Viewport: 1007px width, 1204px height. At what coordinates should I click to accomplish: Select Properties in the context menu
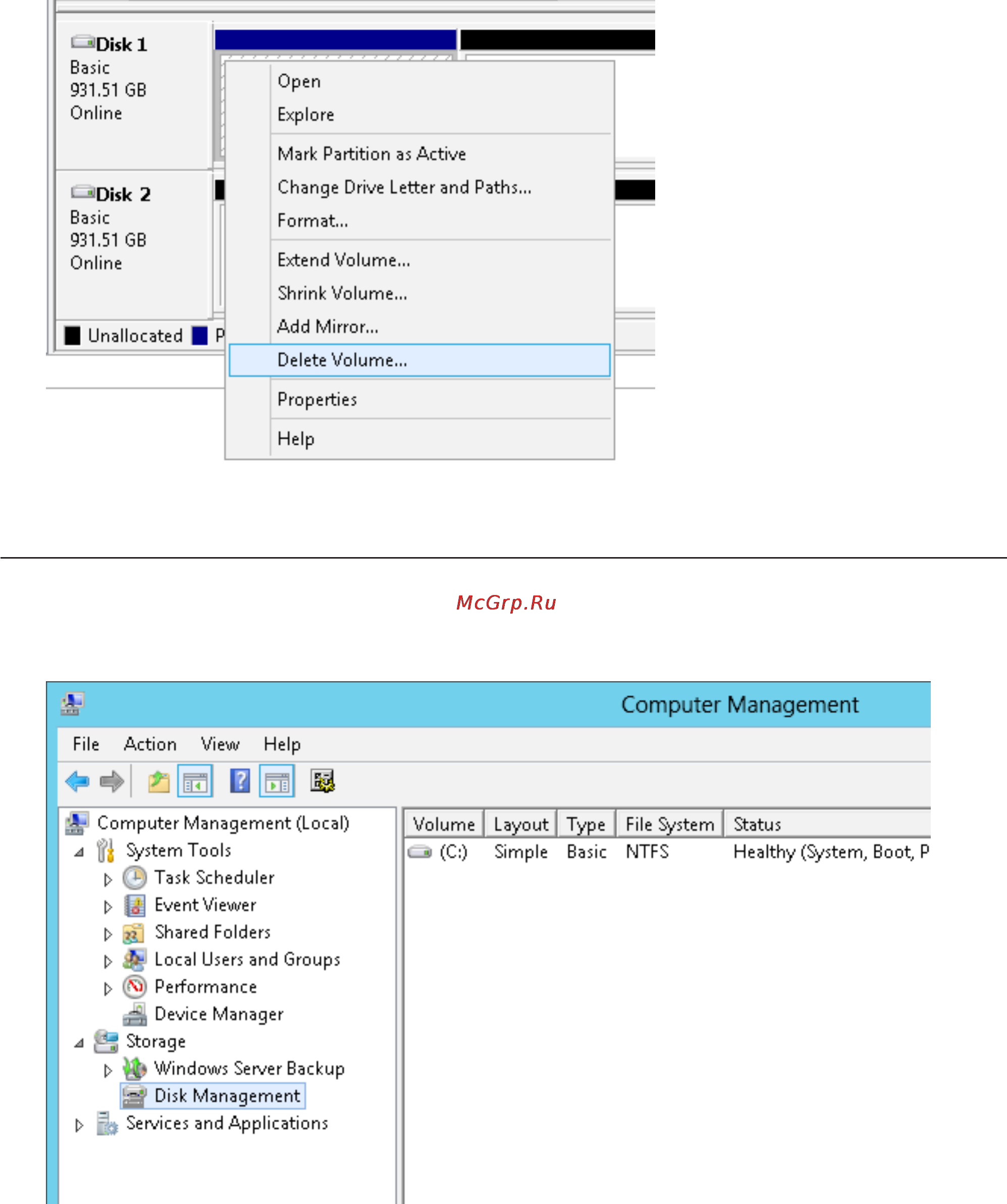pos(420,399)
